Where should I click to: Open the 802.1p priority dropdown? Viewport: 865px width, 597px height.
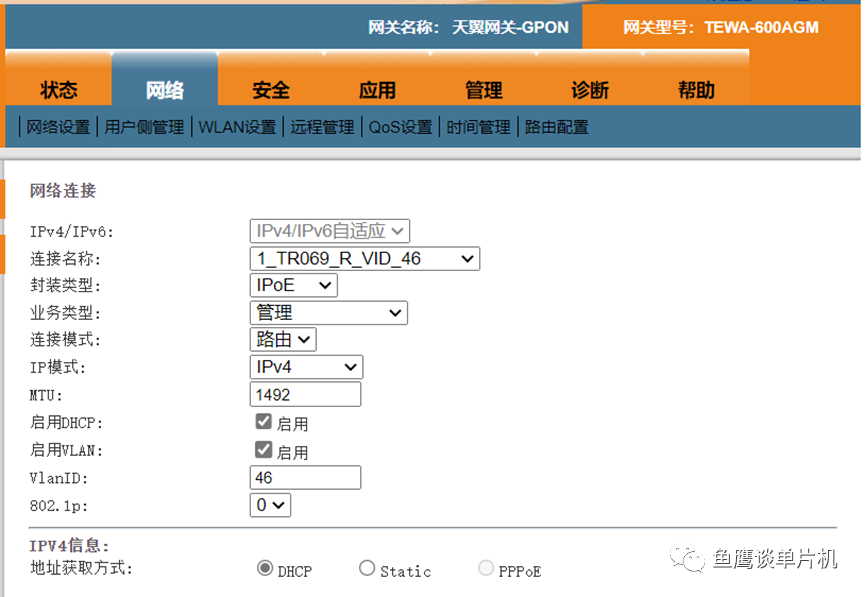coord(270,505)
